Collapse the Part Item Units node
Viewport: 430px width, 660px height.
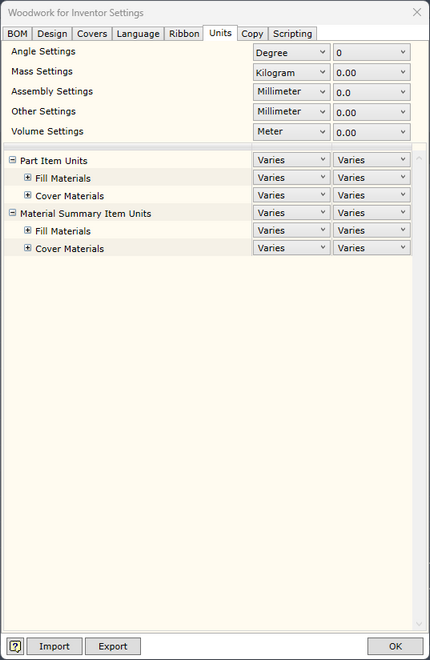tap(13, 160)
